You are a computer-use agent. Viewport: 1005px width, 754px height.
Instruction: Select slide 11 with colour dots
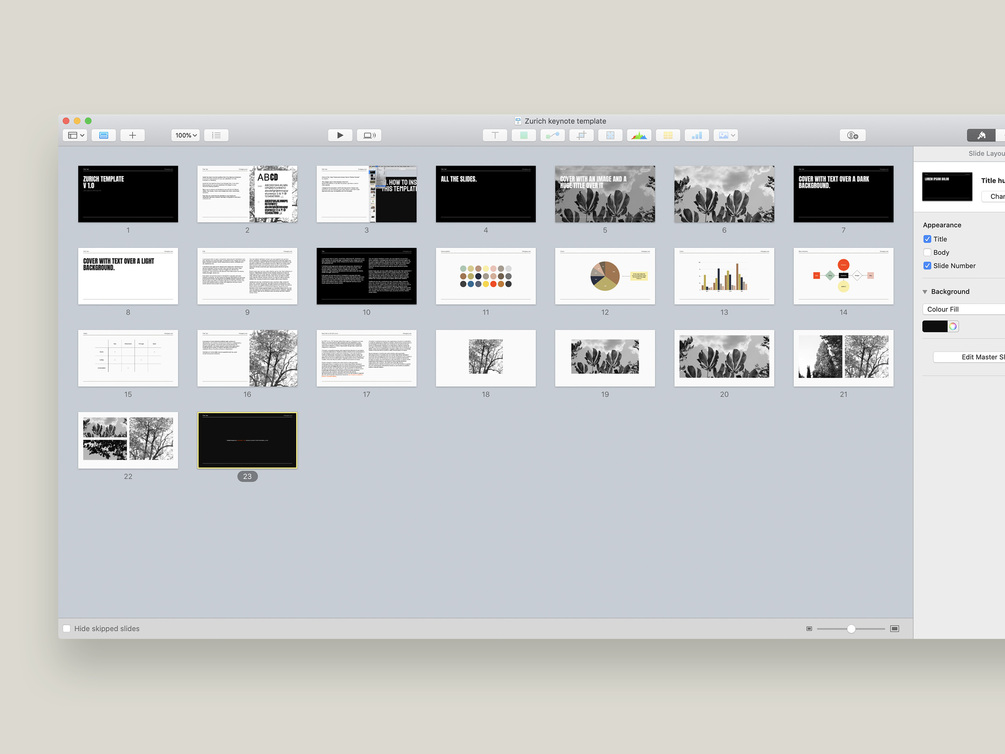click(x=486, y=276)
